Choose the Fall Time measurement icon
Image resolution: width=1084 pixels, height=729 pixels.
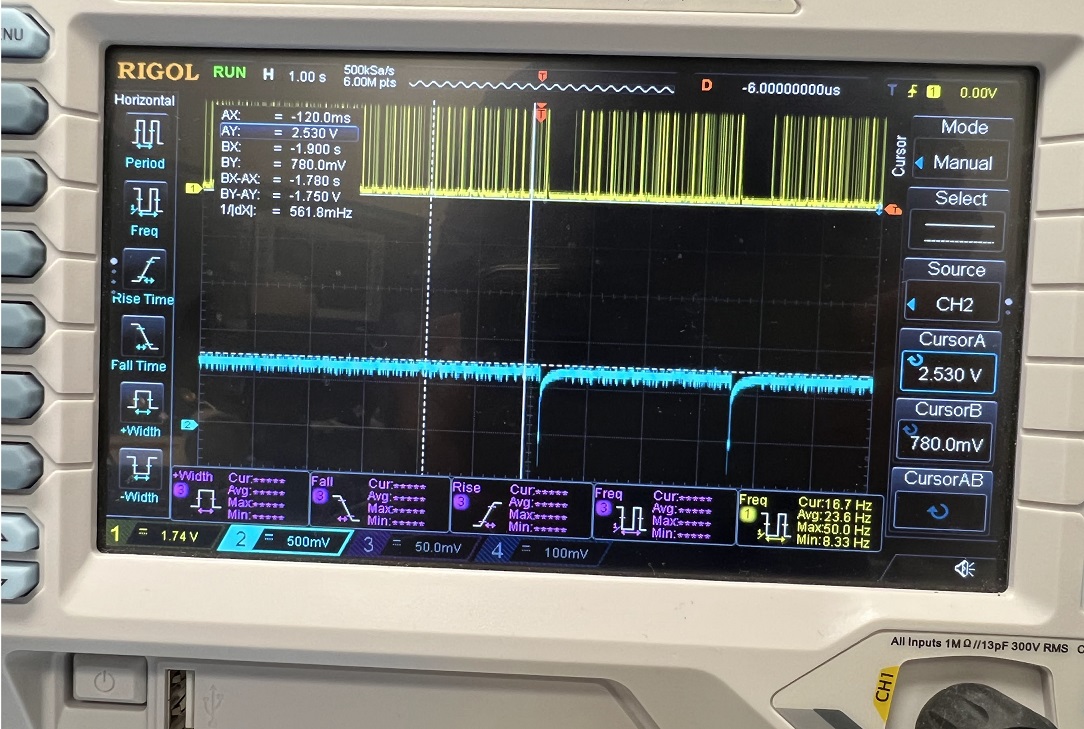pyautogui.click(x=144, y=335)
